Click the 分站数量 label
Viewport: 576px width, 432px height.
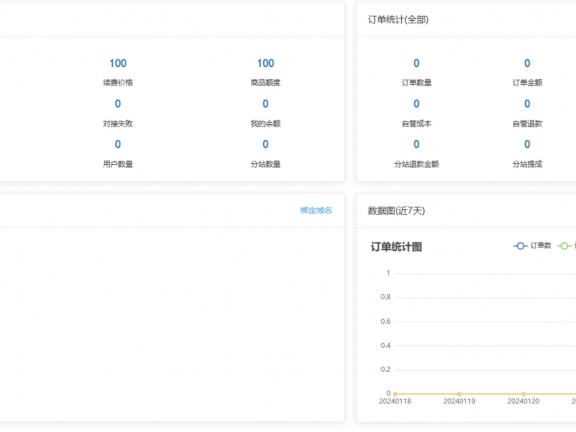(266, 164)
